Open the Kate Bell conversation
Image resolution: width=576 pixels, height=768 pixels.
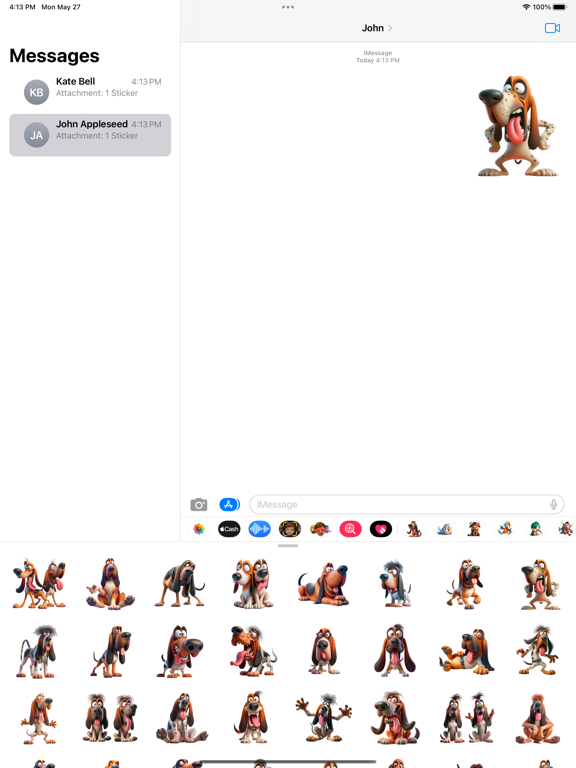90,92
